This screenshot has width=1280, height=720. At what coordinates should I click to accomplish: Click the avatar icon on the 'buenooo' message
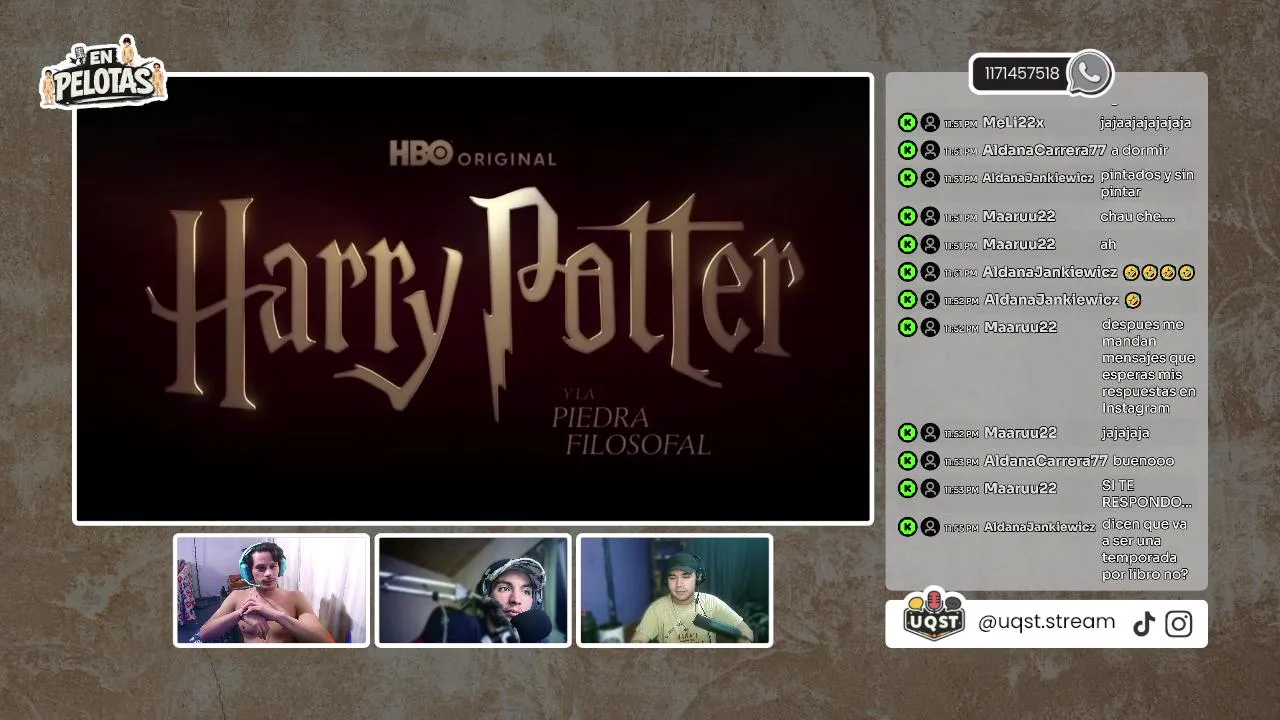(x=930, y=461)
